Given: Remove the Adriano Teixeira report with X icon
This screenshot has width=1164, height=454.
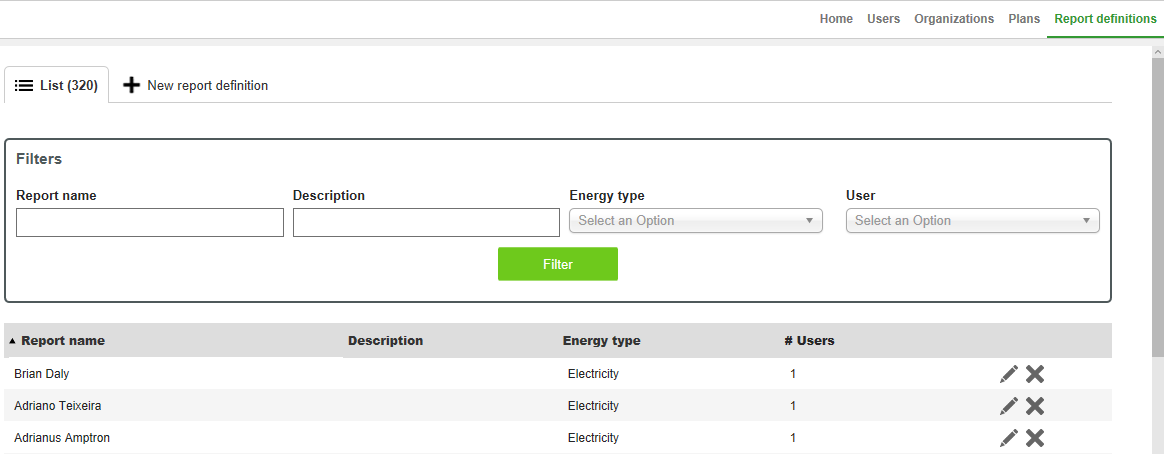Looking at the screenshot, I should (x=1035, y=406).
